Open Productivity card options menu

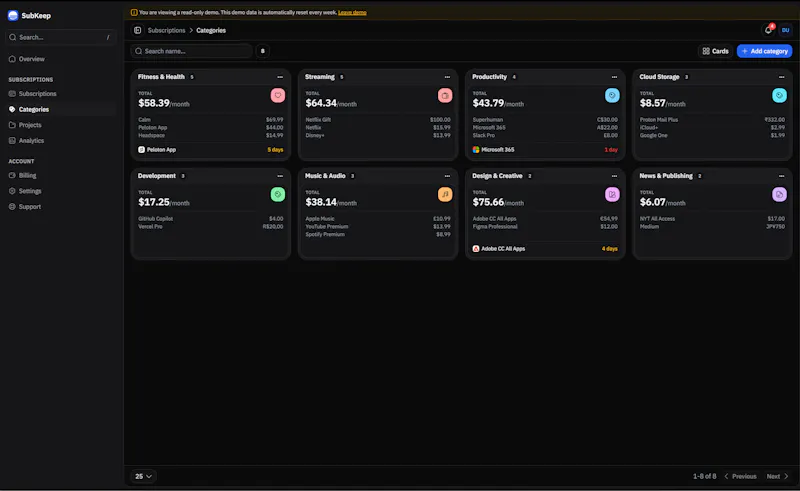coord(614,77)
